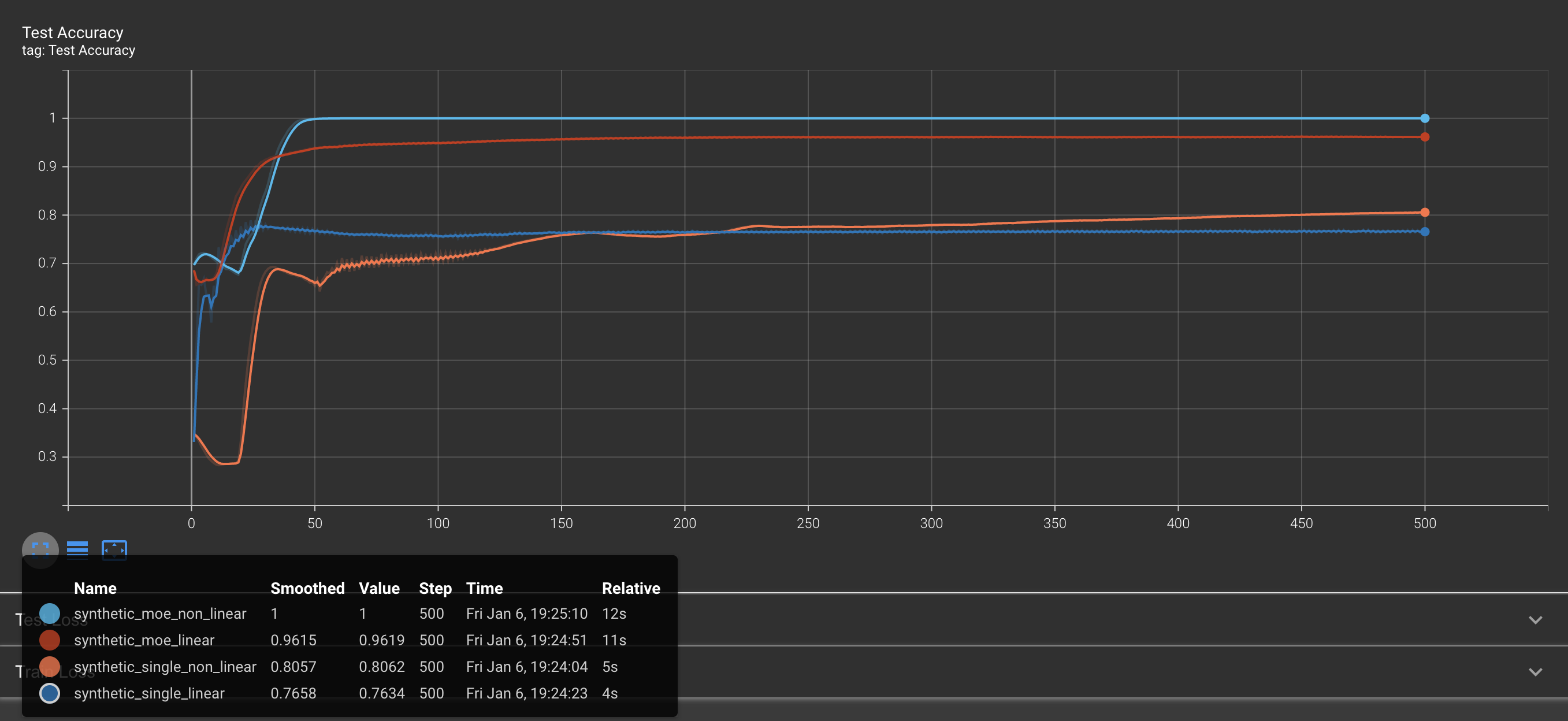1568x721 pixels.
Task: Click the dark blue endpoint marker at step 500
Action: coord(1425,231)
